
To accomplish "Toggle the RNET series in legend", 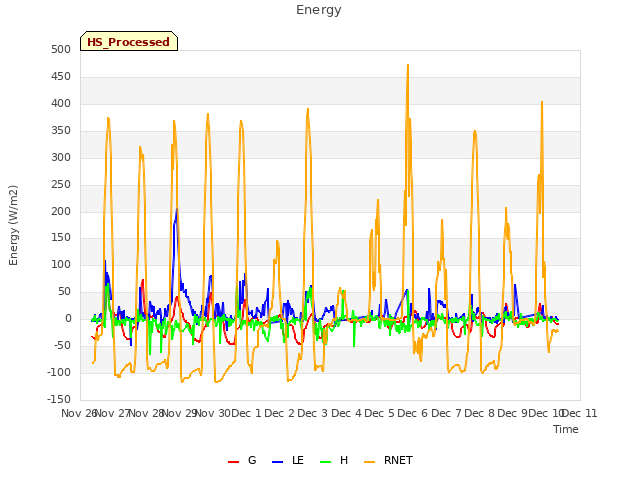I will pyautogui.click(x=388, y=460).
